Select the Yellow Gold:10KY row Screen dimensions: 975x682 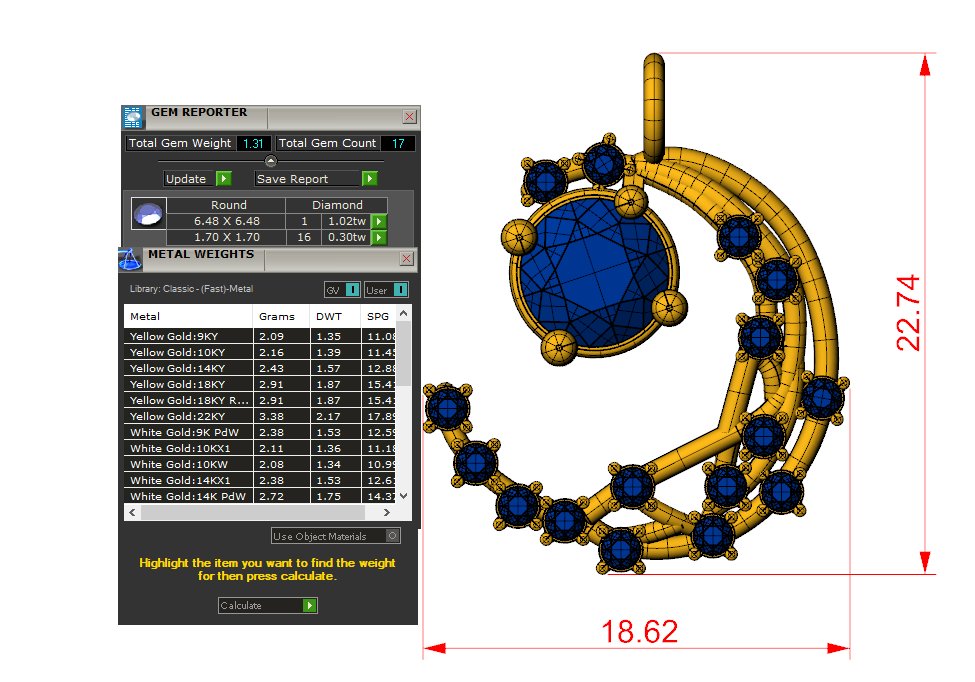coord(260,353)
